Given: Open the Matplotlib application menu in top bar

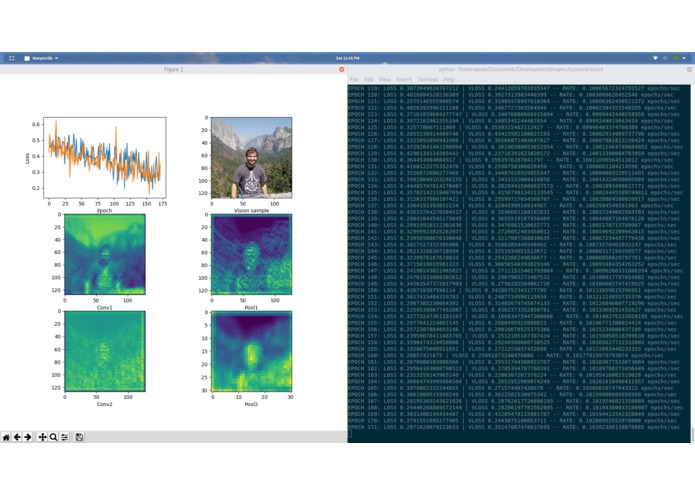Looking at the screenshot, I should pyautogui.click(x=41, y=58).
